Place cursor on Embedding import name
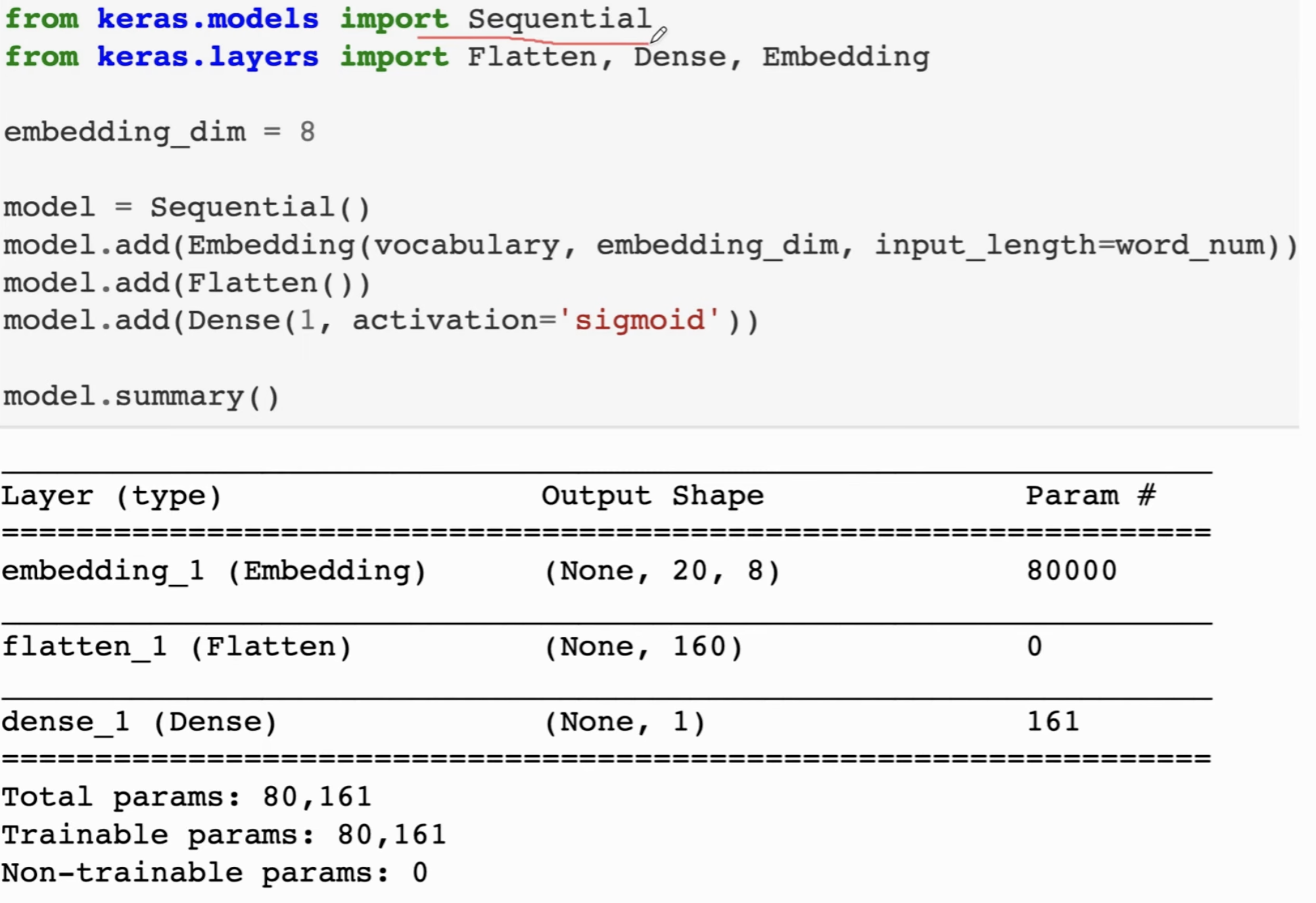The width and height of the screenshot is (1316, 903). (845, 57)
